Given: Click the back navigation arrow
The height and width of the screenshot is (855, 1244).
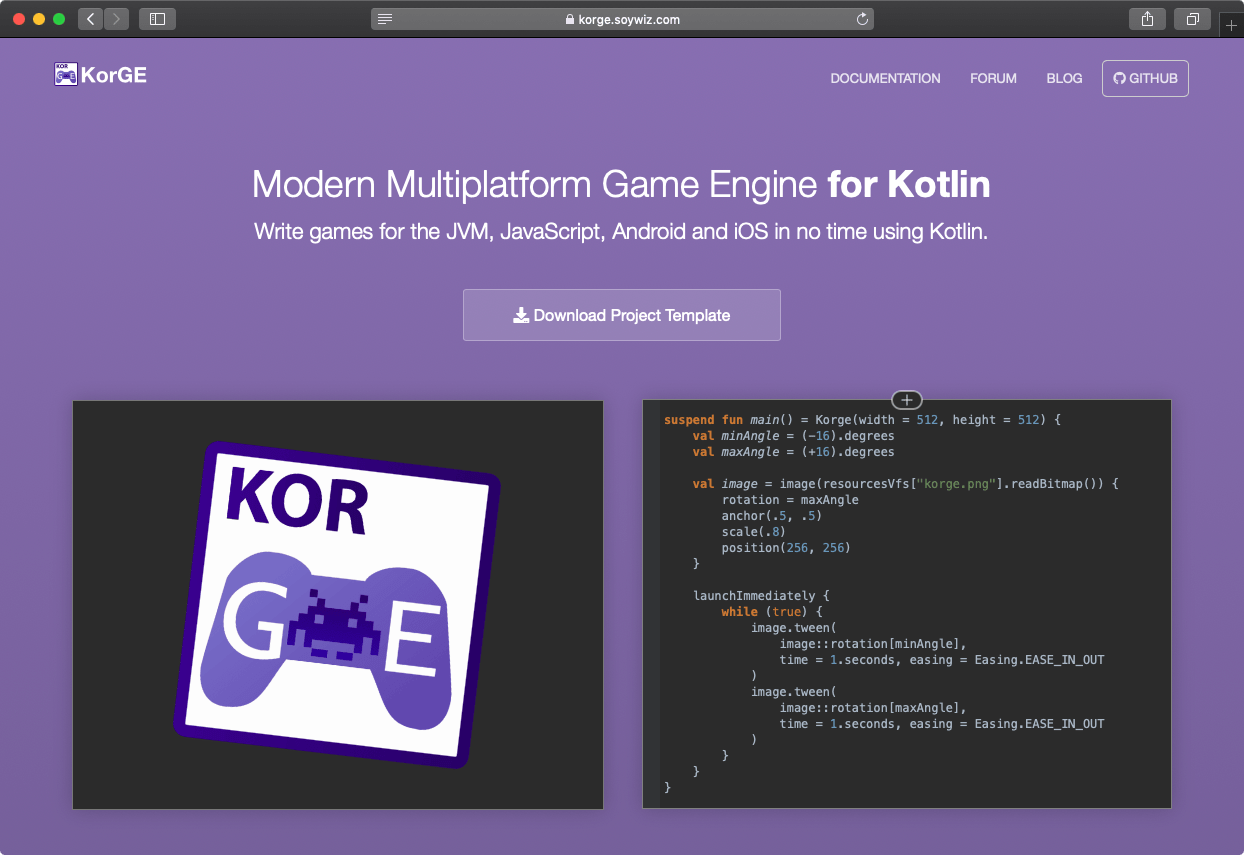Looking at the screenshot, I should coord(89,18).
